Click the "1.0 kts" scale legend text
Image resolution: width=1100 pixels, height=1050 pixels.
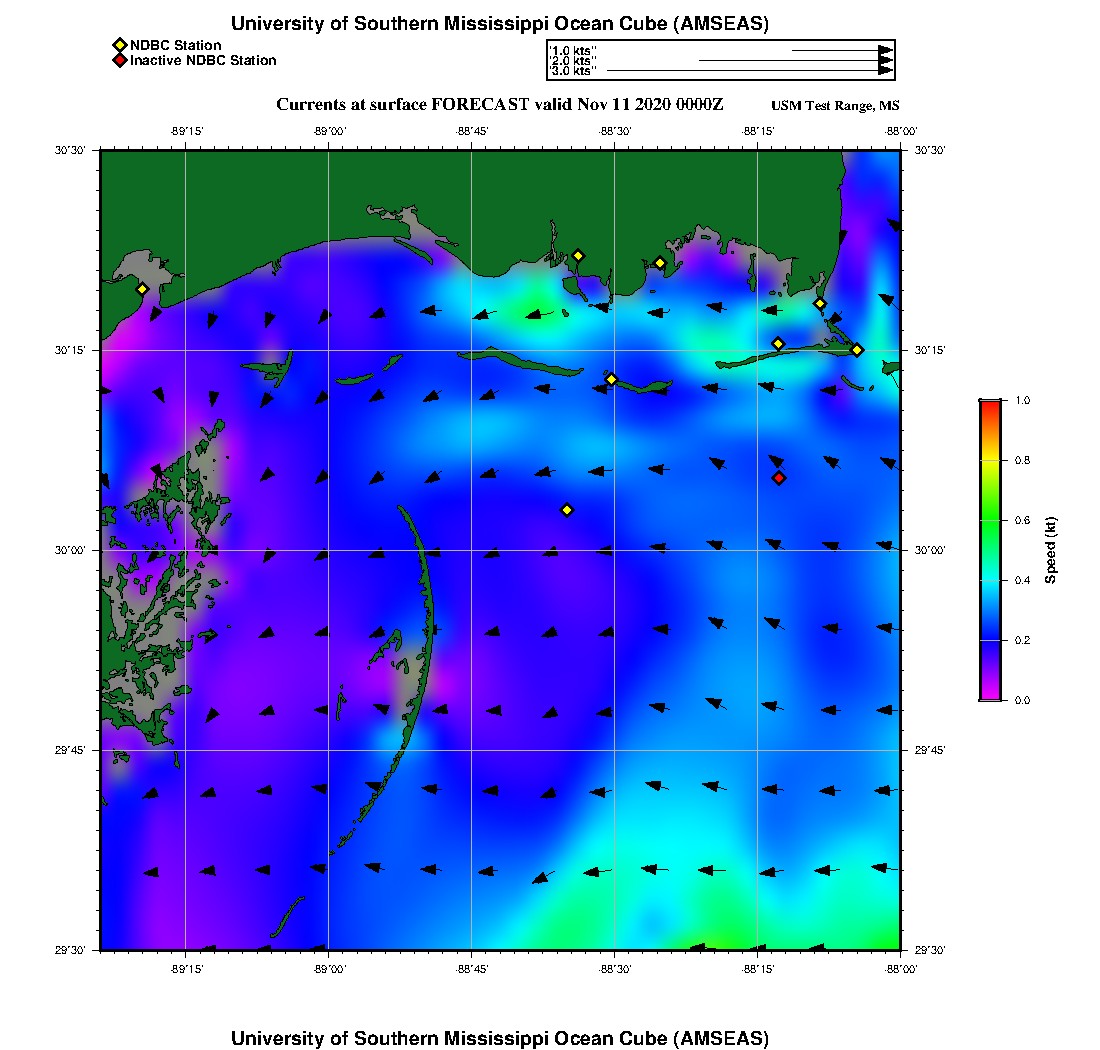573,51
